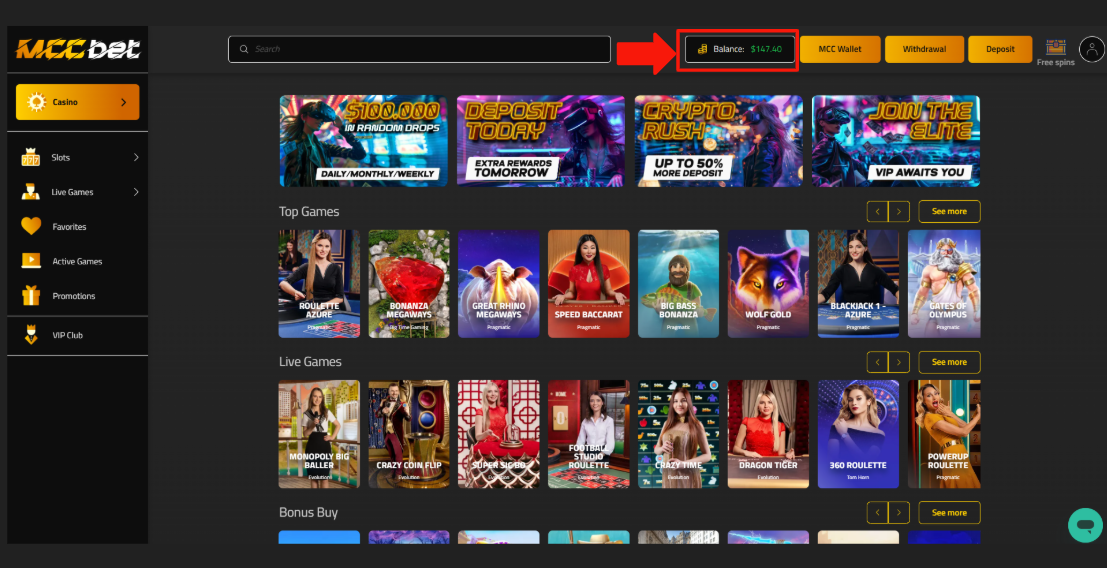Click the MCCbet logo
This screenshot has height=568, width=1107.
point(77,49)
